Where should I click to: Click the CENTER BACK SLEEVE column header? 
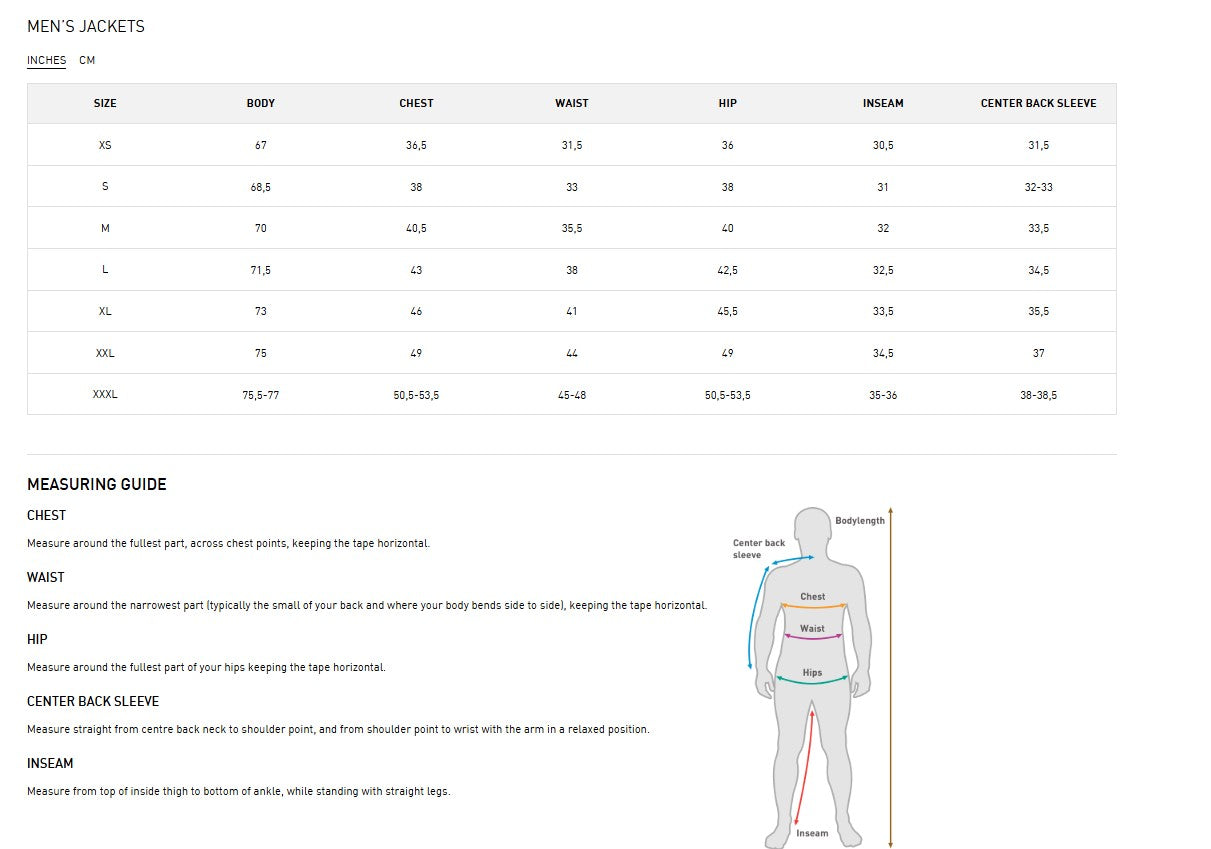click(1038, 104)
